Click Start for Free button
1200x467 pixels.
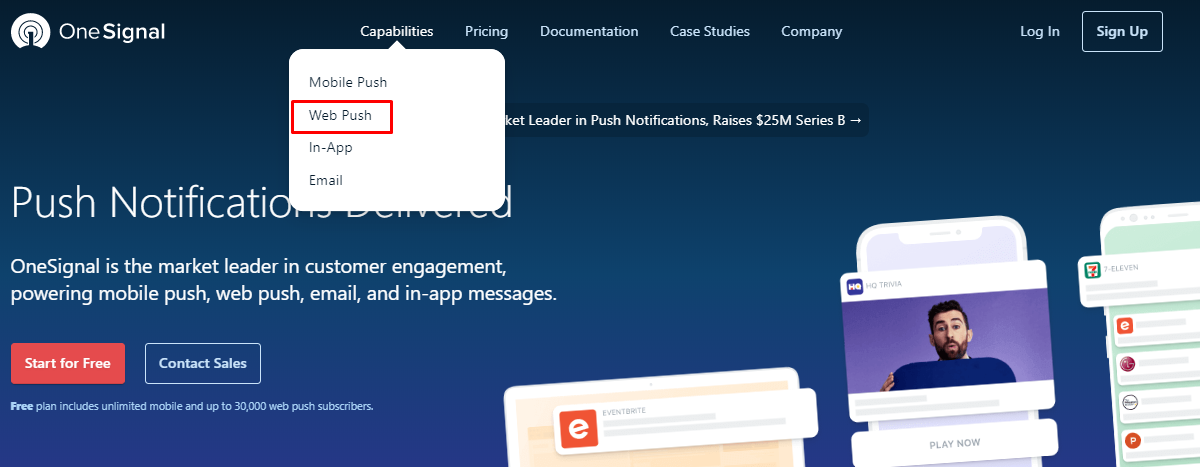point(68,363)
